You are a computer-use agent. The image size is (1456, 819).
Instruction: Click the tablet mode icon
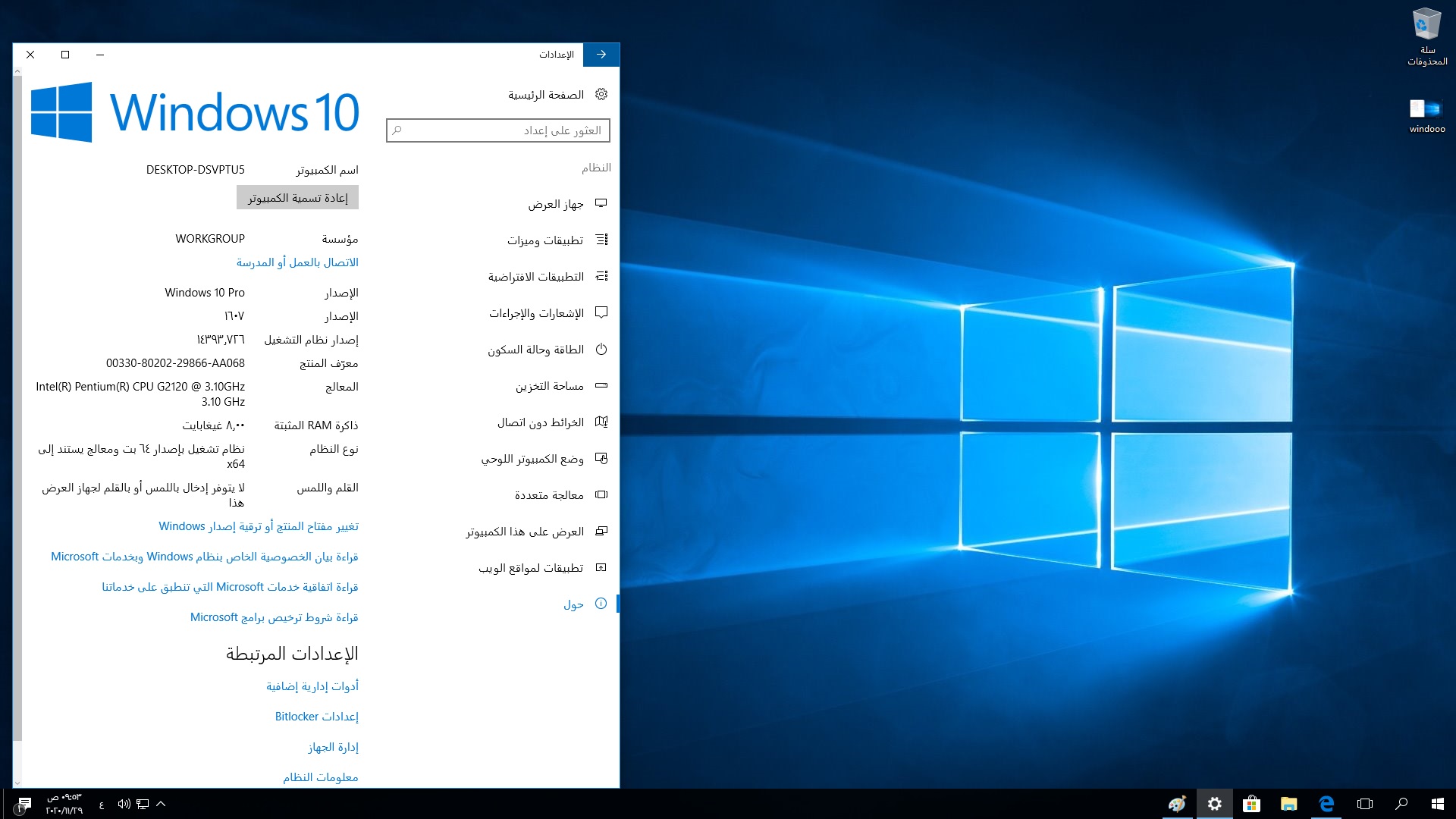click(x=601, y=458)
